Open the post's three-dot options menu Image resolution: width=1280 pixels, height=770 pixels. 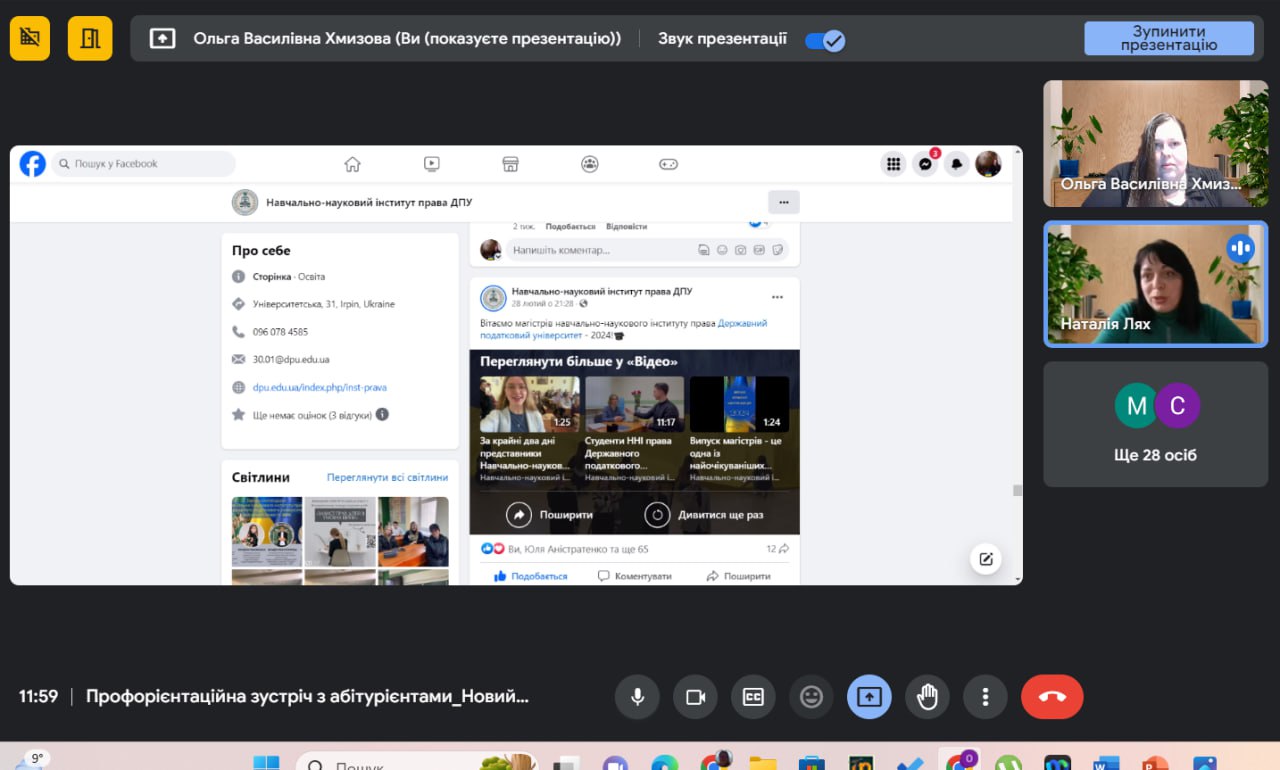coord(777,297)
